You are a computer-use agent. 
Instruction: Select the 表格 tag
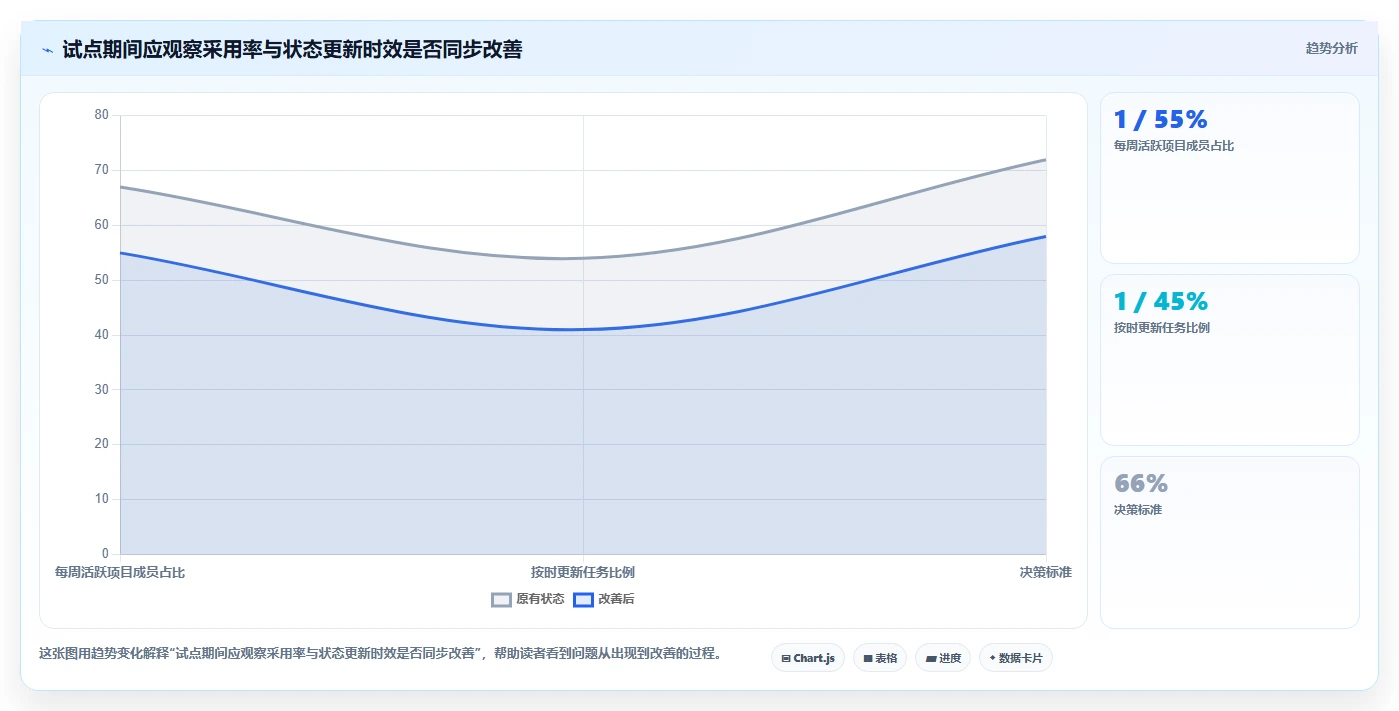[880, 658]
